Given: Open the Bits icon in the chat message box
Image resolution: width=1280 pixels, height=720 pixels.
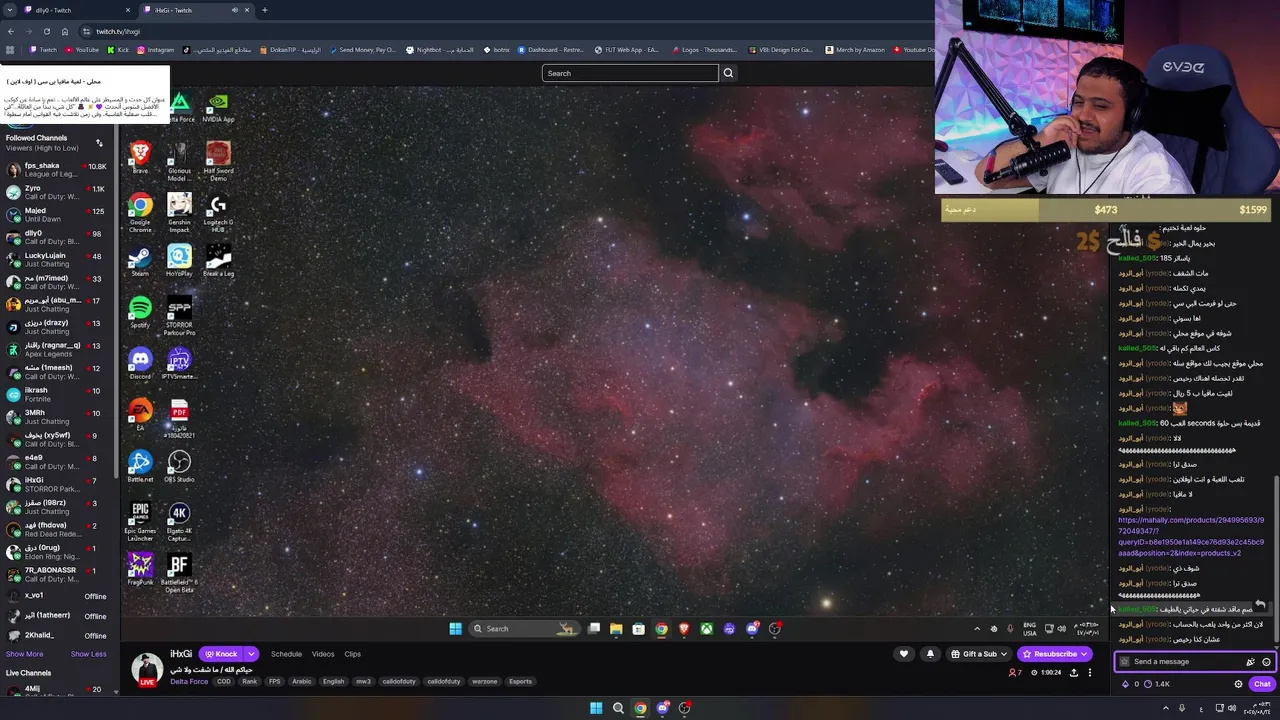Looking at the screenshot, I should point(1250,662).
